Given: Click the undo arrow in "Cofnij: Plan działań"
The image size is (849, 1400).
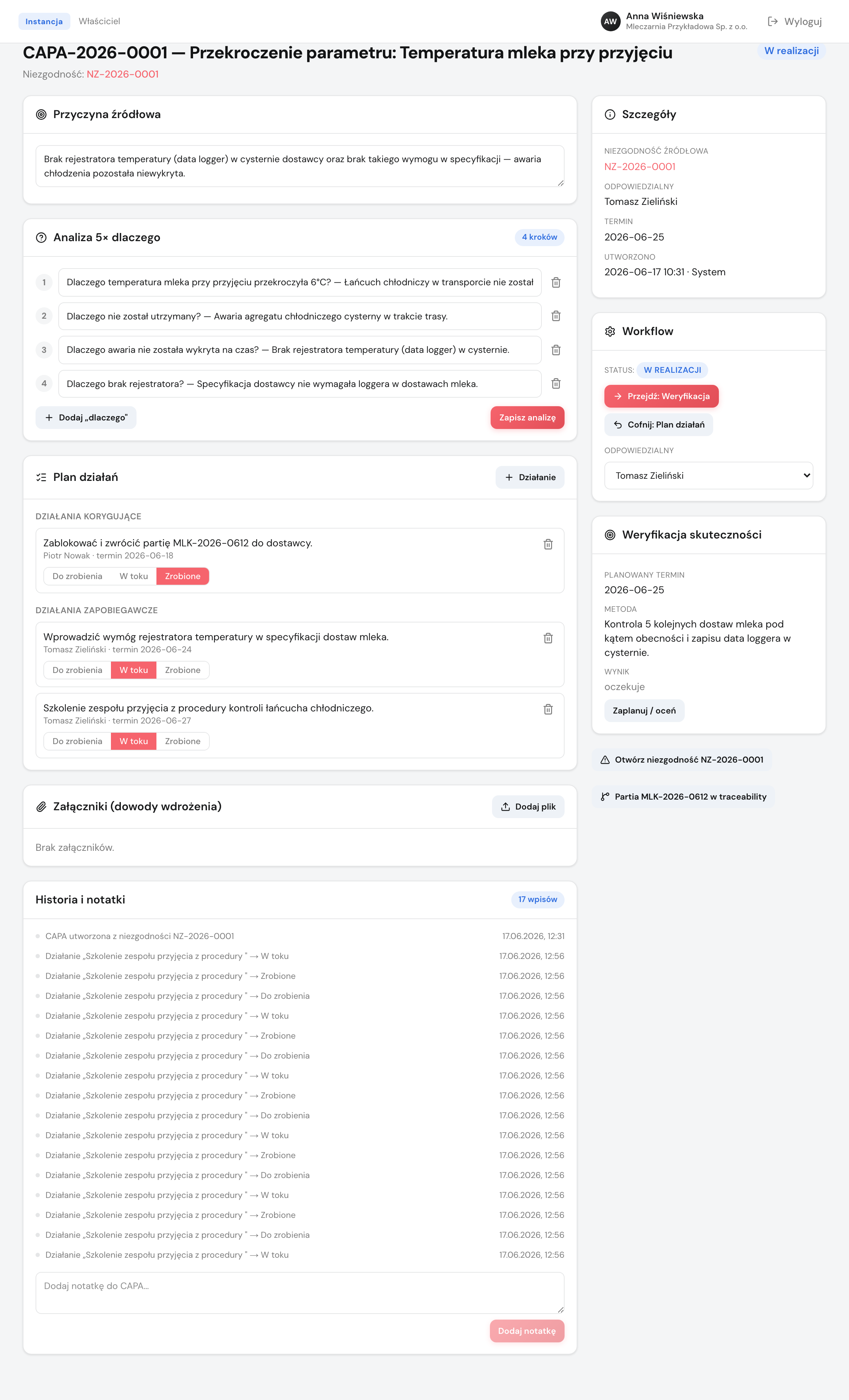Looking at the screenshot, I should (618, 424).
